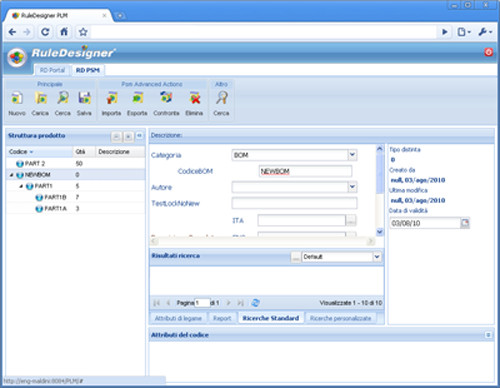The image size is (500, 388).
Task: Collapse the Struttura prodotto panel
Action: (x=139, y=135)
